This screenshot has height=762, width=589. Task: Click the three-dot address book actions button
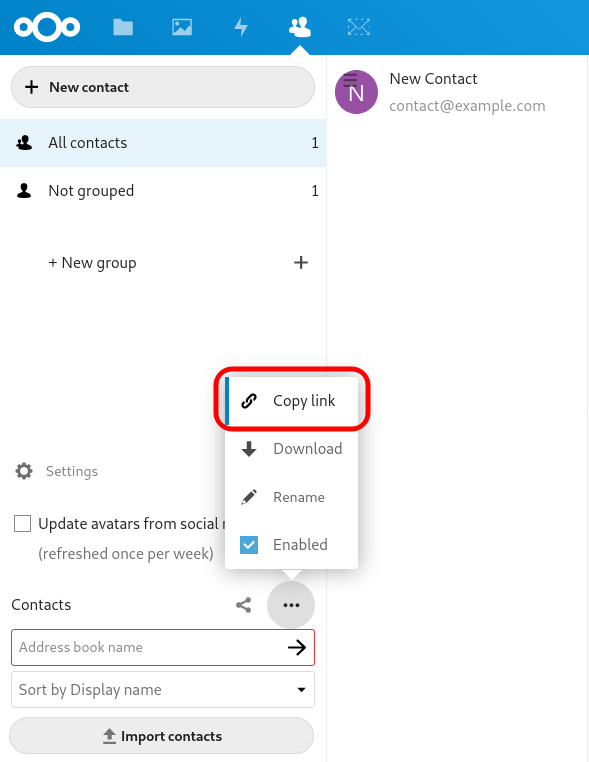(x=291, y=605)
